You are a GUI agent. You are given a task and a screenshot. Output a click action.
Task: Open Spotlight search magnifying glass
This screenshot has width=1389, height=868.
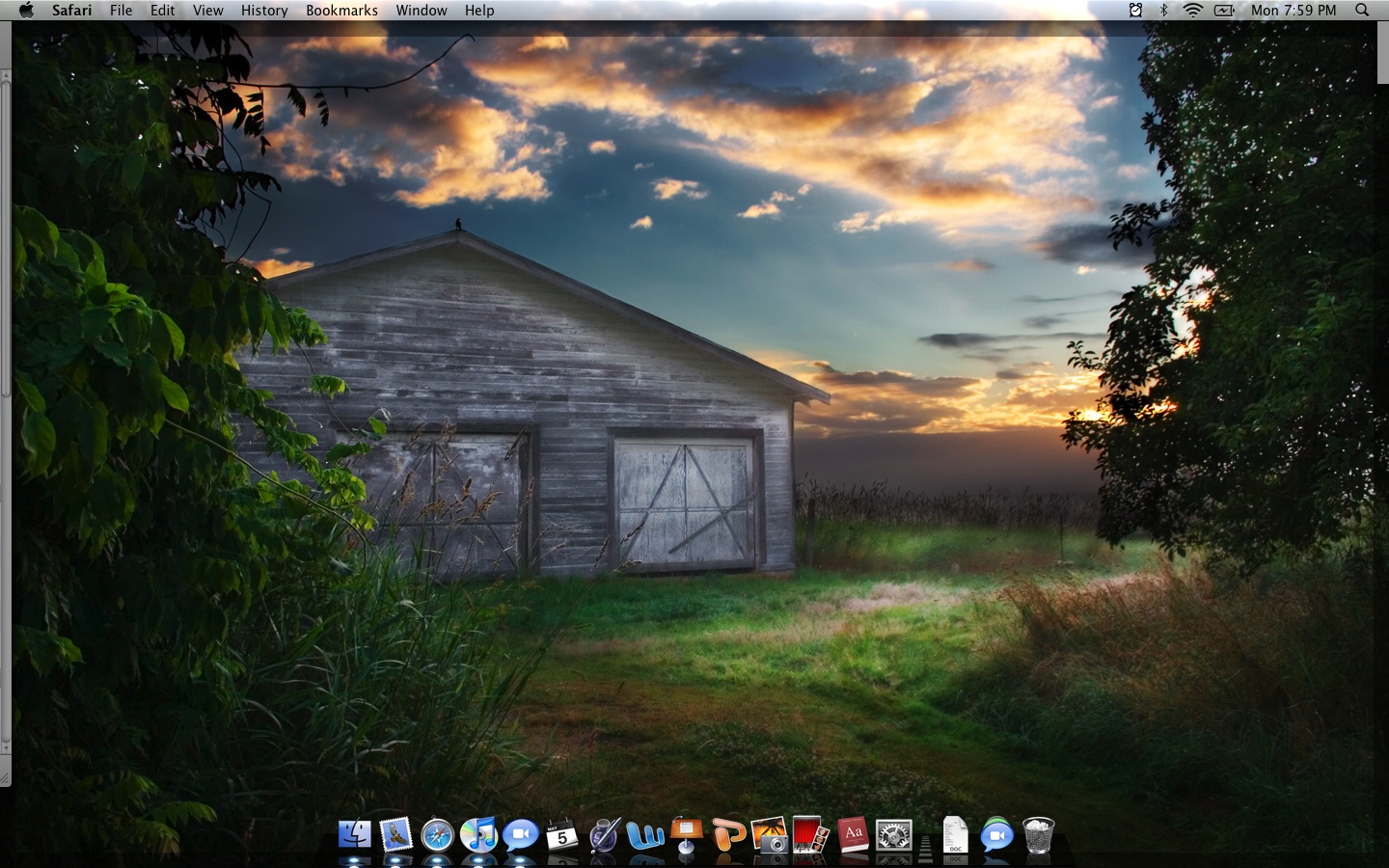click(1362, 10)
